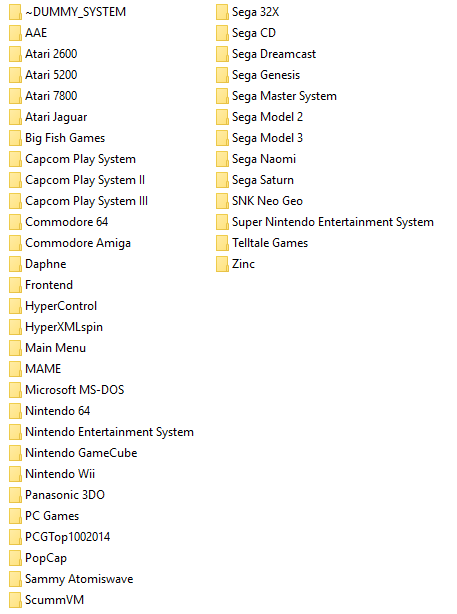This screenshot has width=457, height=614.
Task: Select the PCGTop1002014 folder
Action: pos(60,537)
